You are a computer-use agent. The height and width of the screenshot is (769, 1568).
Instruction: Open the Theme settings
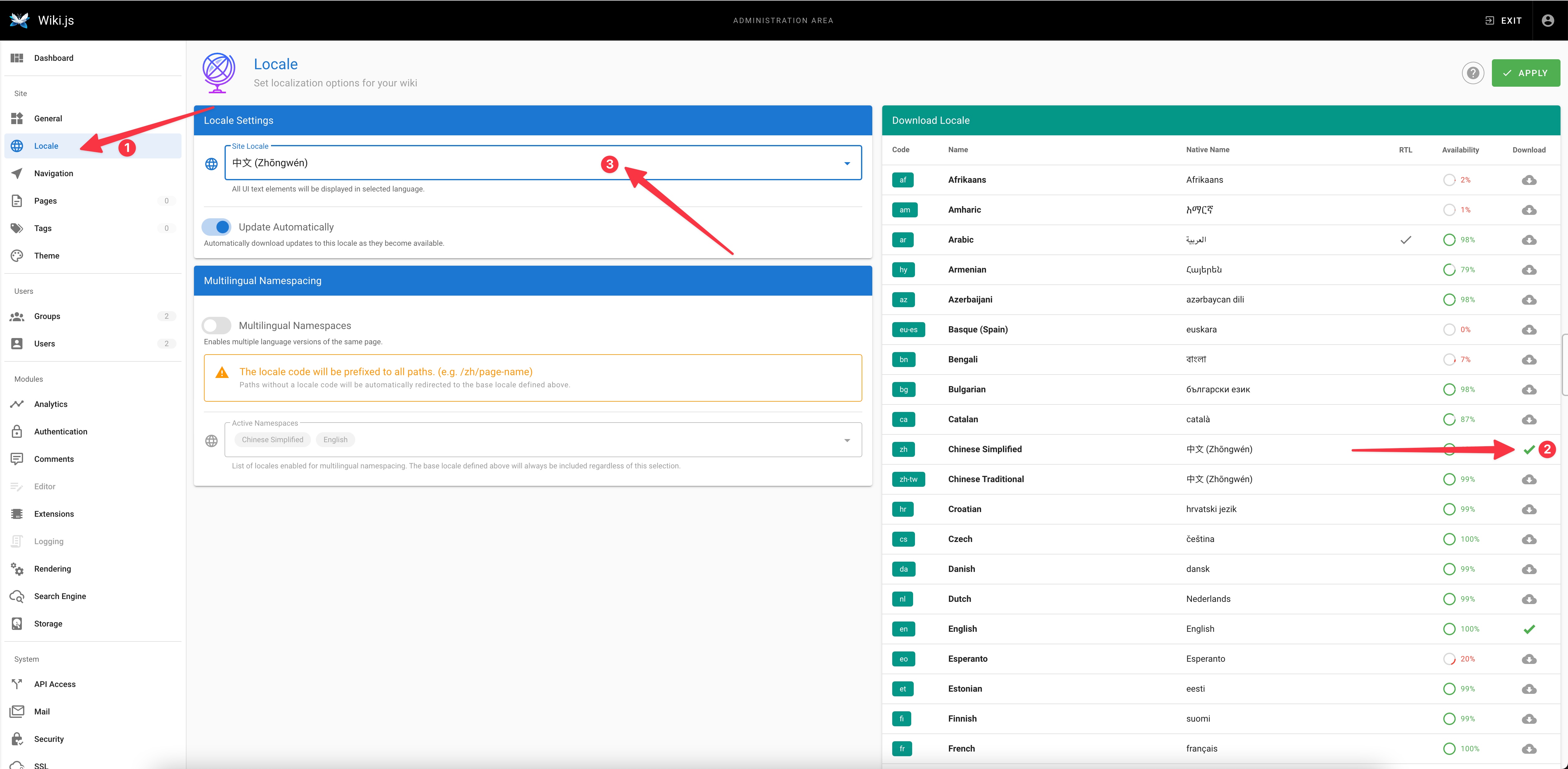click(x=93, y=255)
